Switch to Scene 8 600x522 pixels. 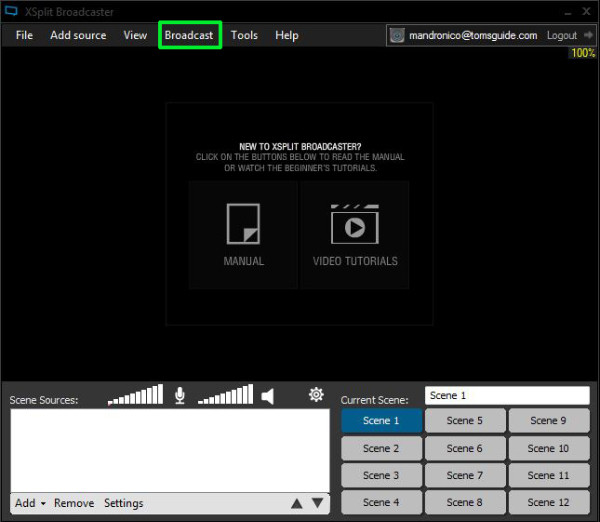point(465,502)
